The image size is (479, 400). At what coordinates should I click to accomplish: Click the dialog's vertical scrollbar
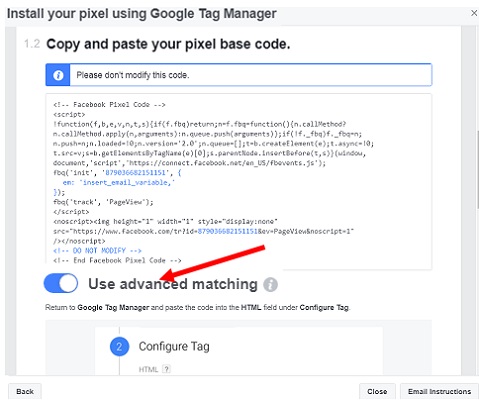478,170
